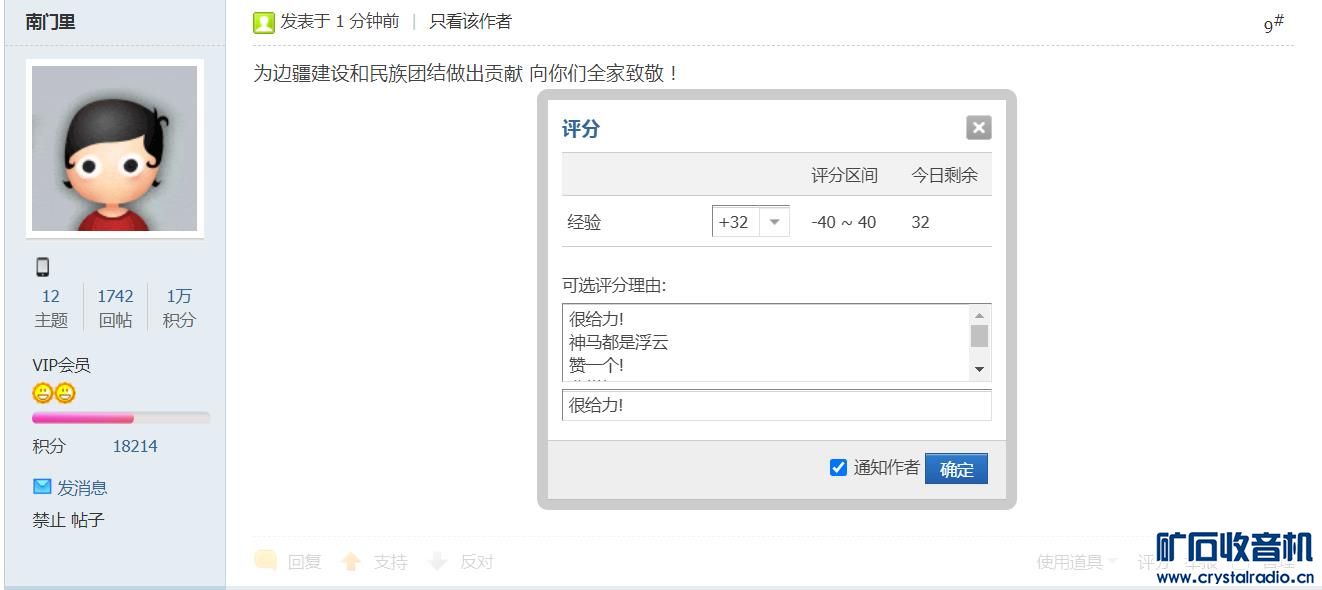Open the +32 experience score dropdown
This screenshot has width=1322, height=590.
tap(774, 222)
